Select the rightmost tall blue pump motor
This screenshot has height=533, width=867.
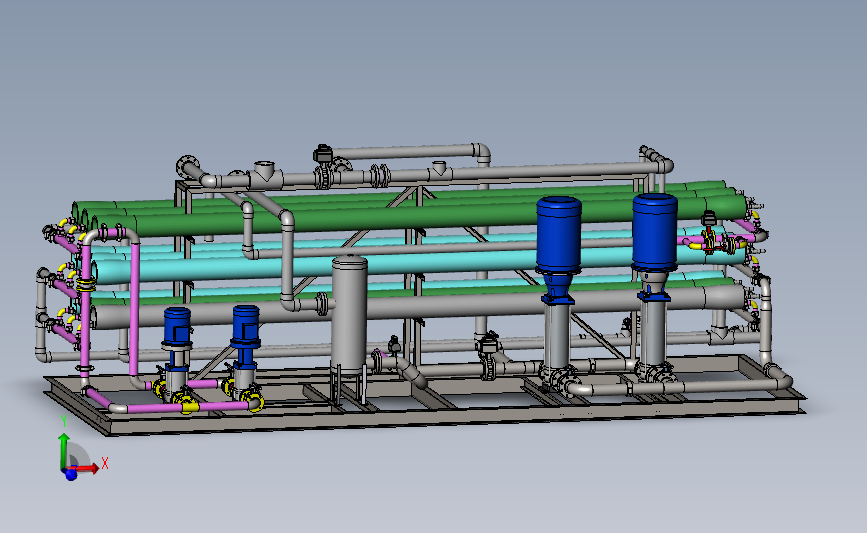pyautogui.click(x=655, y=232)
